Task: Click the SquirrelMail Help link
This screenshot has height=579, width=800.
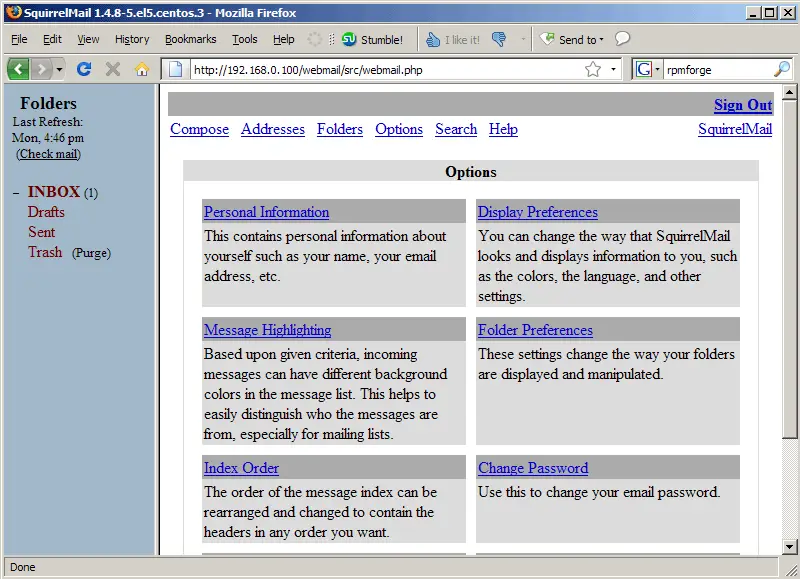Action: tap(503, 129)
